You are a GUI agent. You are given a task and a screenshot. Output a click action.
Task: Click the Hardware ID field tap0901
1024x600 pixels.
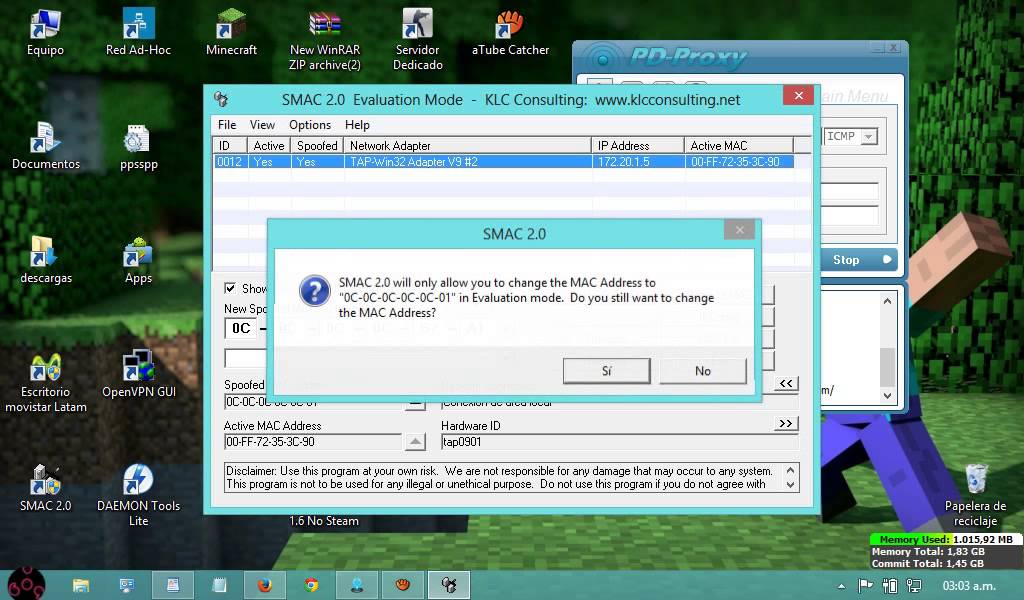click(619, 442)
